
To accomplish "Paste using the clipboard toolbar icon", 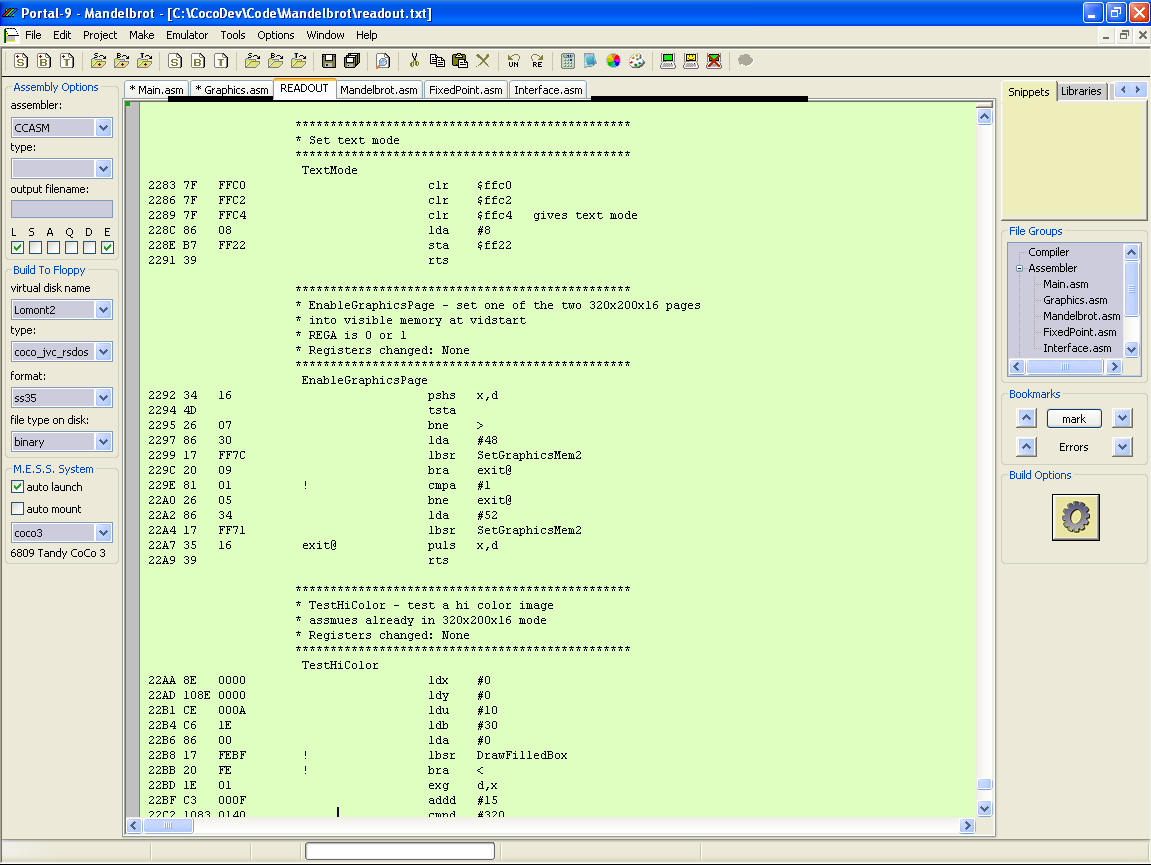I will tap(460, 61).
